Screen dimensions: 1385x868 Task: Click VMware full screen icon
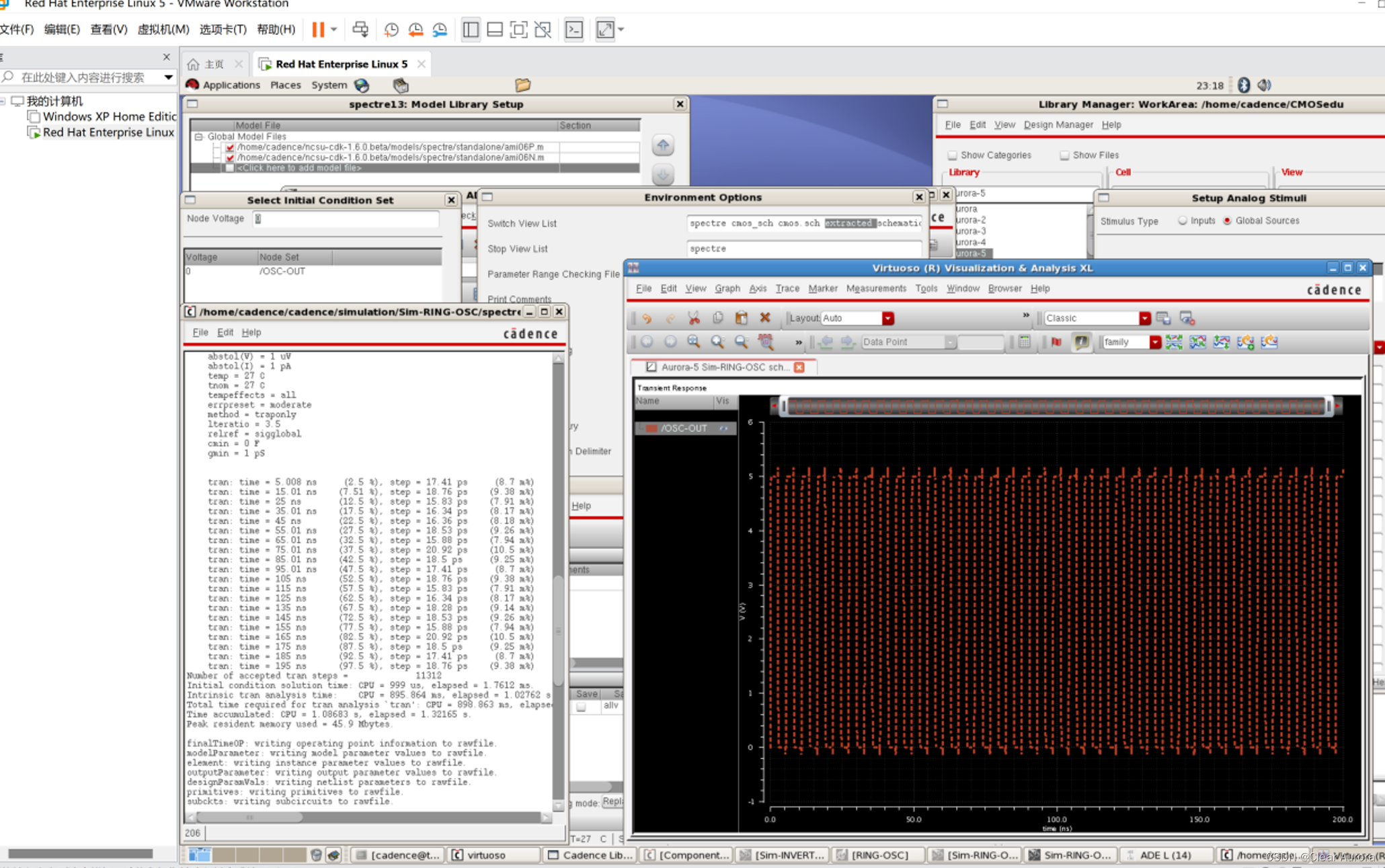pyautogui.click(x=518, y=29)
